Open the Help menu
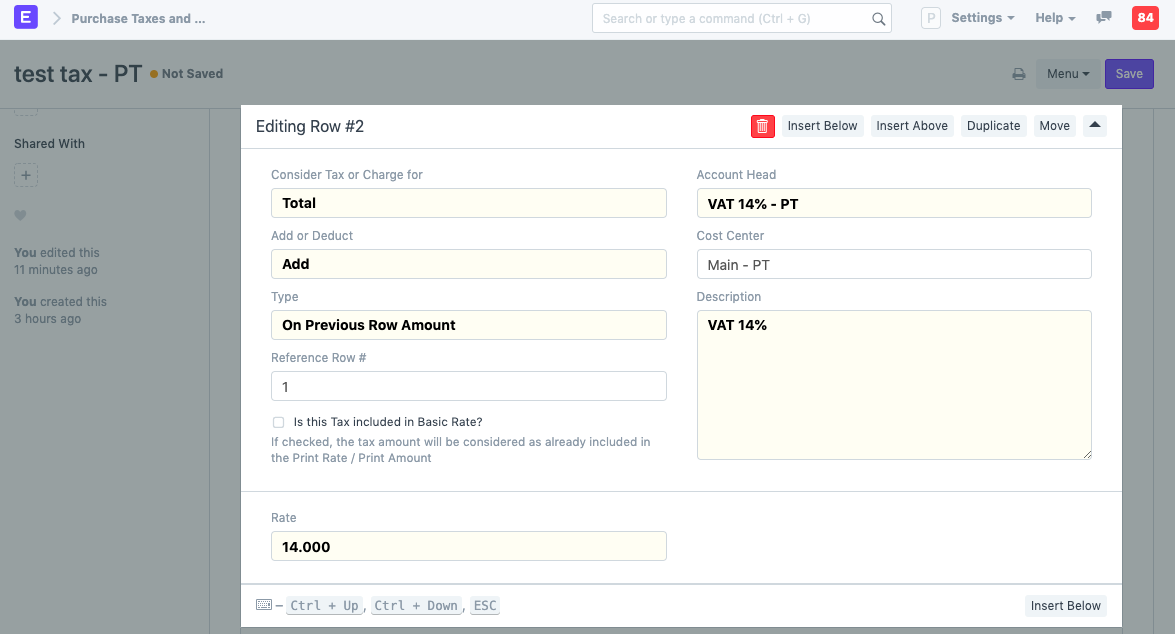 click(x=1054, y=18)
